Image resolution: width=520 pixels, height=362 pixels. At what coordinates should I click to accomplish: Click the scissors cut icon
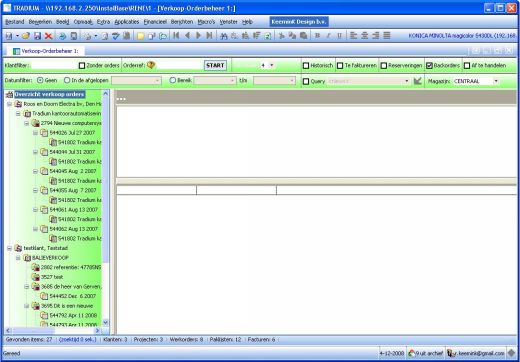(x=281, y=36)
